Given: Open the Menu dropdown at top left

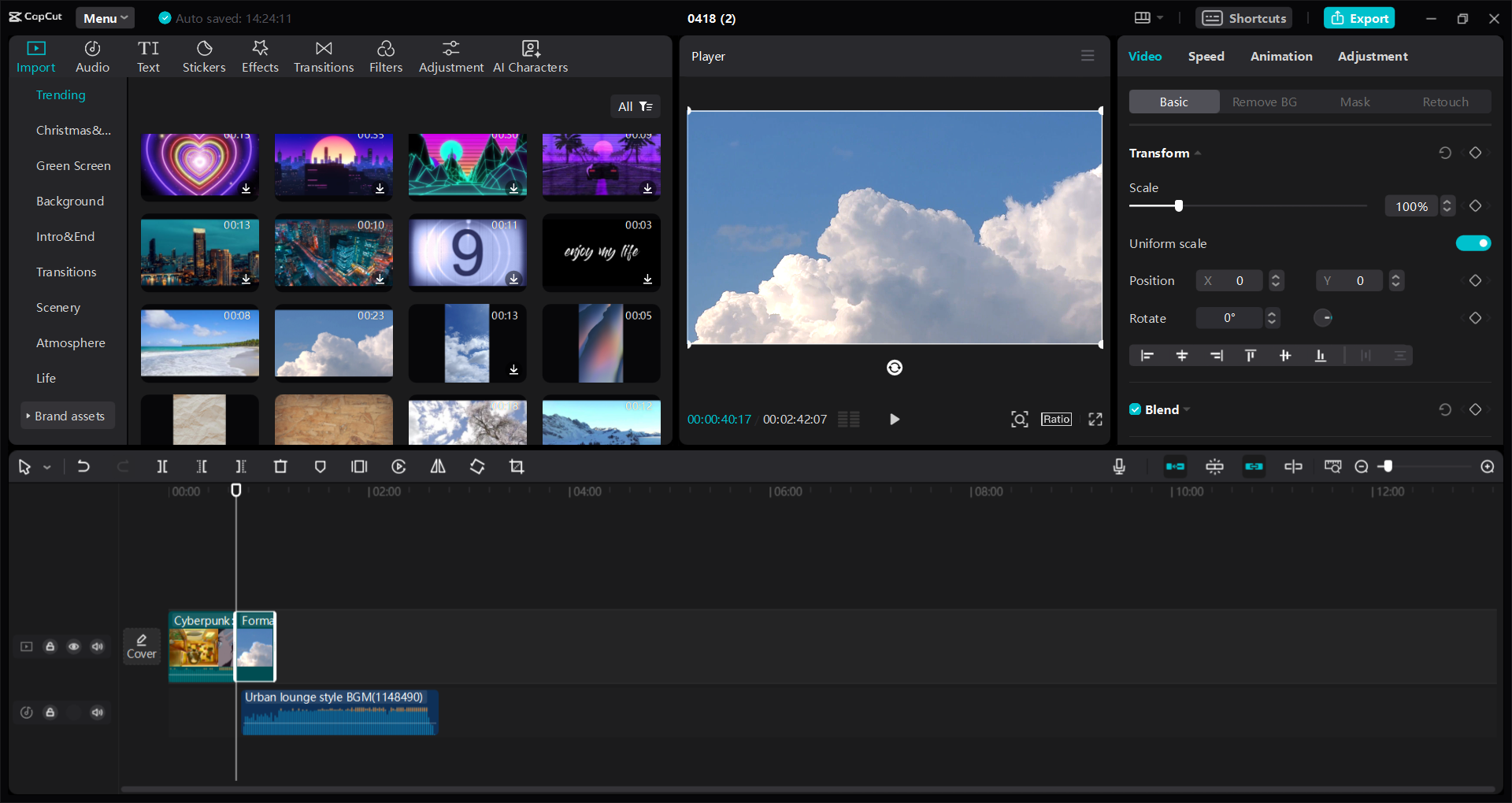Looking at the screenshot, I should pyautogui.click(x=105, y=17).
